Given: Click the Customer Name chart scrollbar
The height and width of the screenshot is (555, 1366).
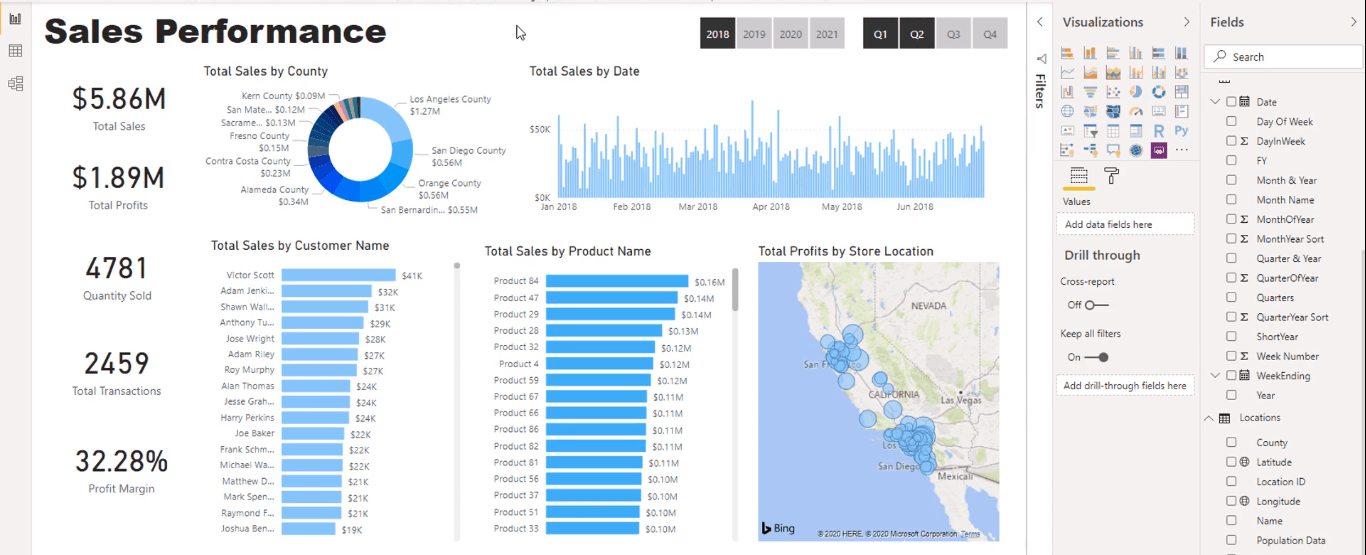Looking at the screenshot, I should [457, 266].
